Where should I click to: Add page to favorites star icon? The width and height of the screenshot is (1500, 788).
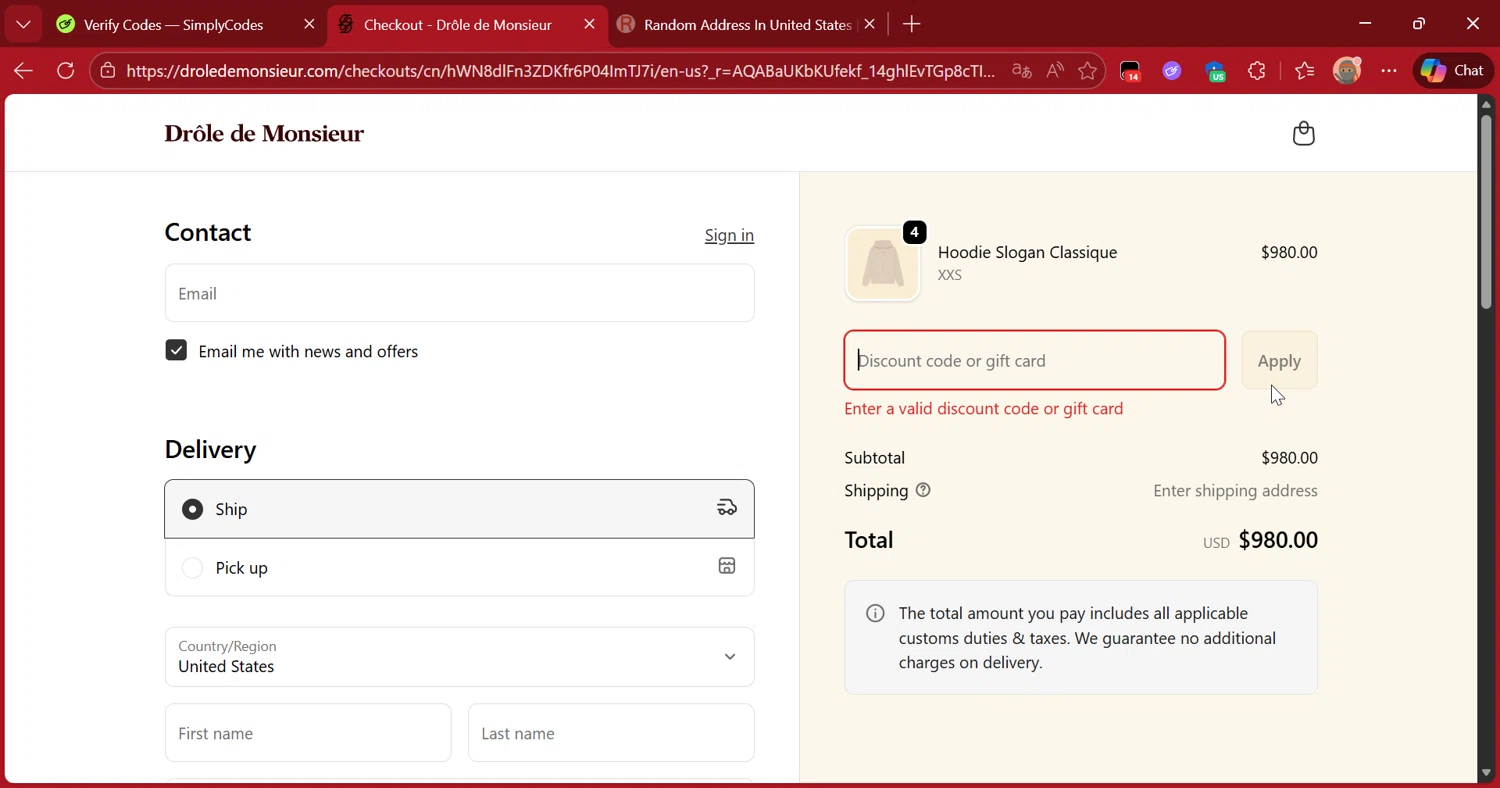[x=1088, y=71]
